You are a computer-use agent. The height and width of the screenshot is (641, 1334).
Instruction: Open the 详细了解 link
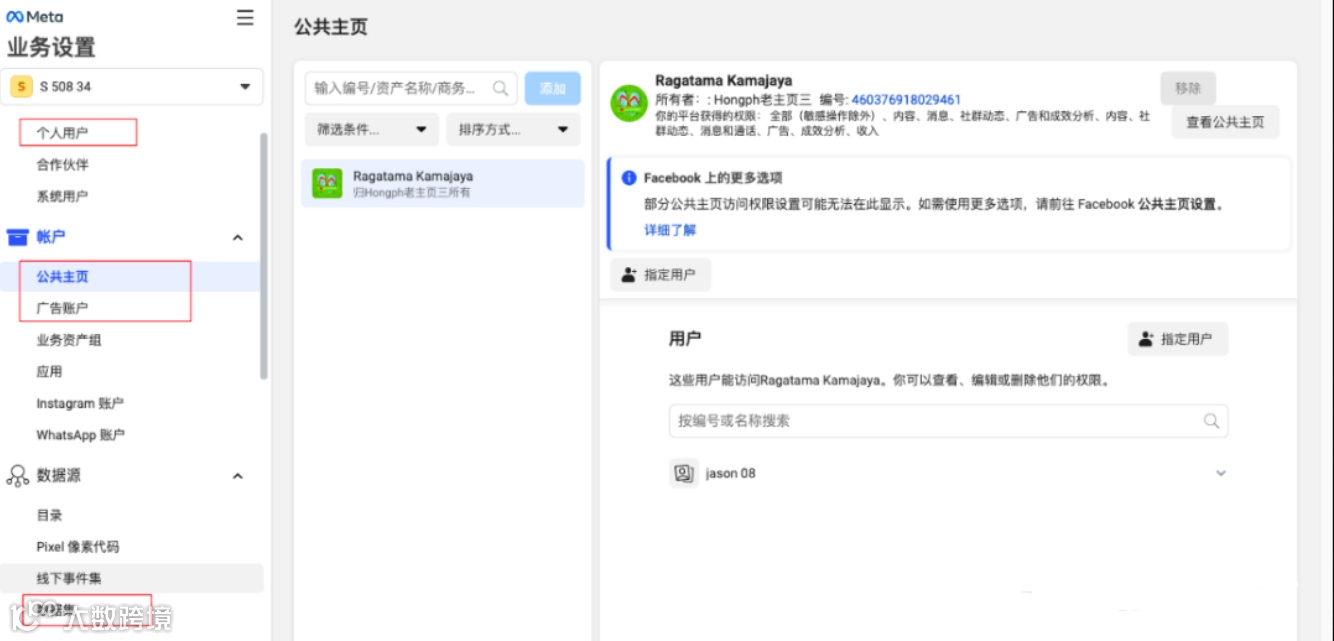pos(670,230)
